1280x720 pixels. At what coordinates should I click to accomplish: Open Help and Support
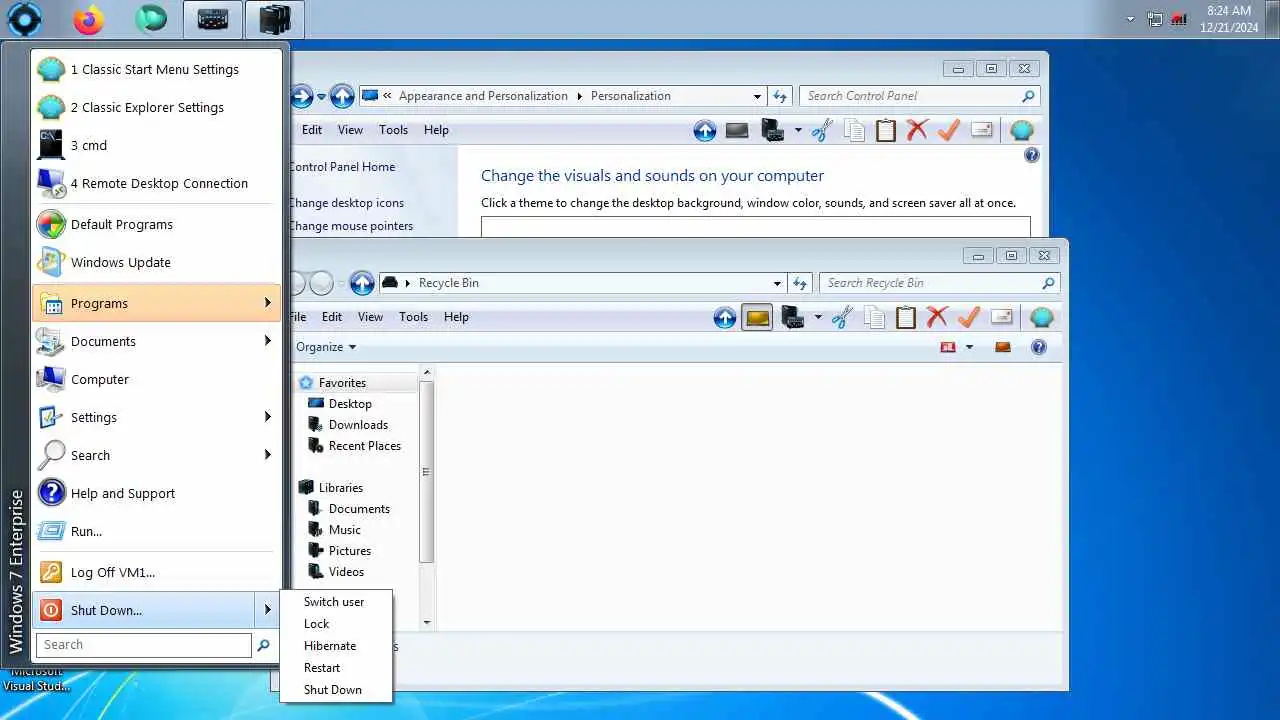click(157, 493)
